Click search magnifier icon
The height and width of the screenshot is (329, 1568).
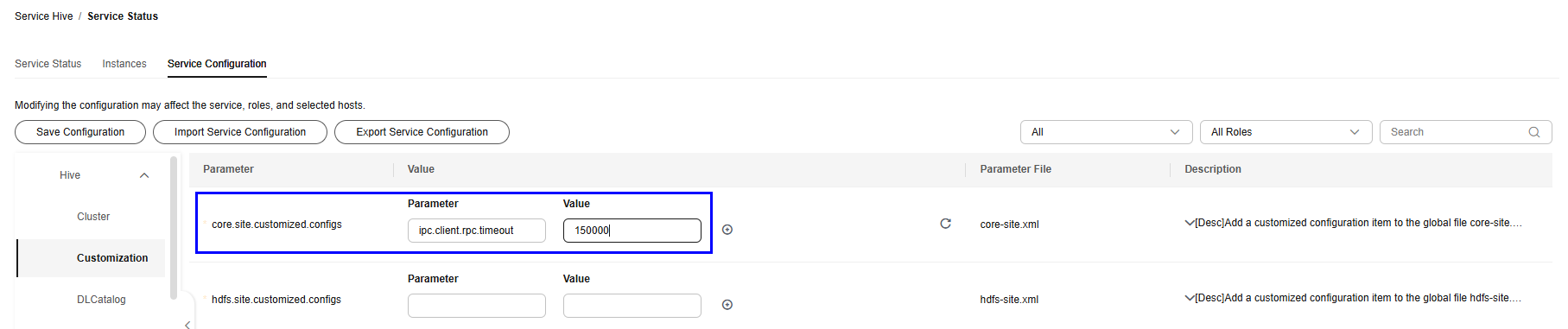(x=1534, y=132)
